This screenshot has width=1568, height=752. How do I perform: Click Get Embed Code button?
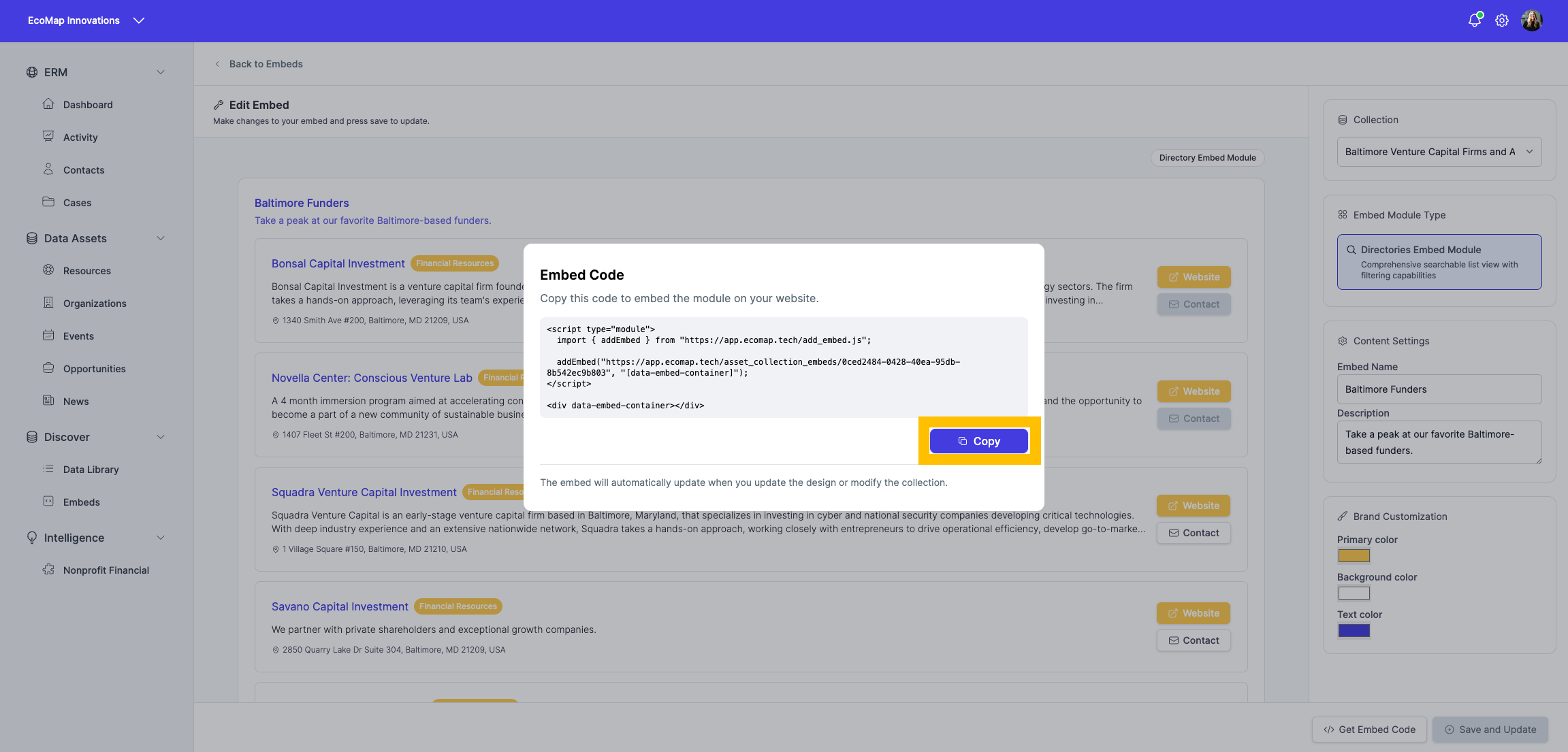click(1369, 730)
